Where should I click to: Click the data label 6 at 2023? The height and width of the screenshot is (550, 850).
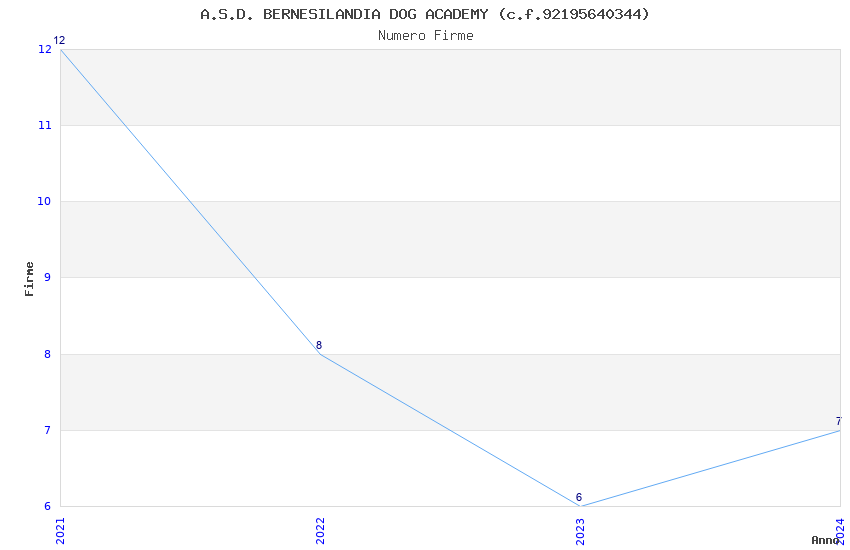coord(578,497)
